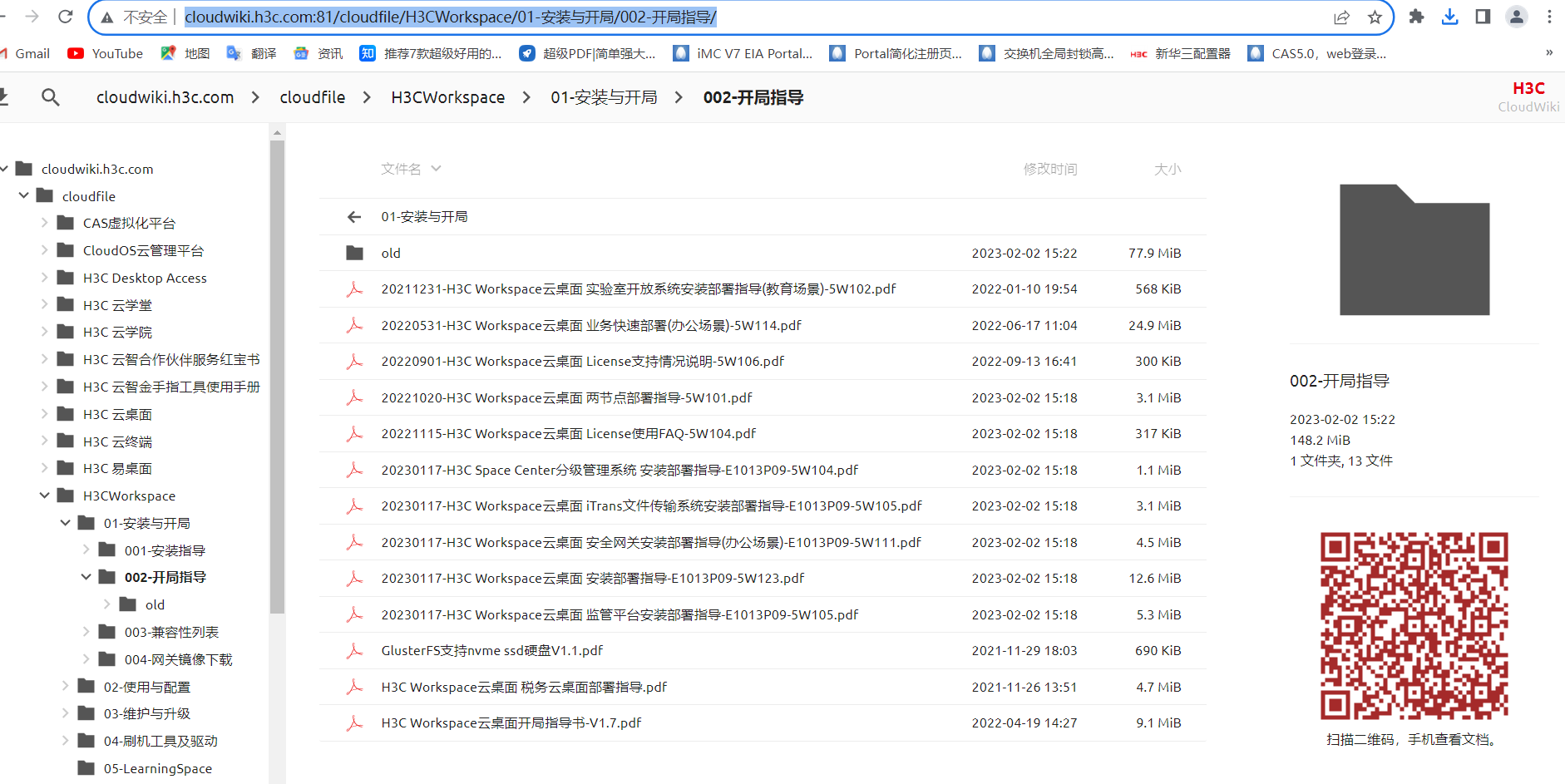Click the H3C CloudWiki logo
This screenshot has width=1565, height=784.
point(1528,96)
